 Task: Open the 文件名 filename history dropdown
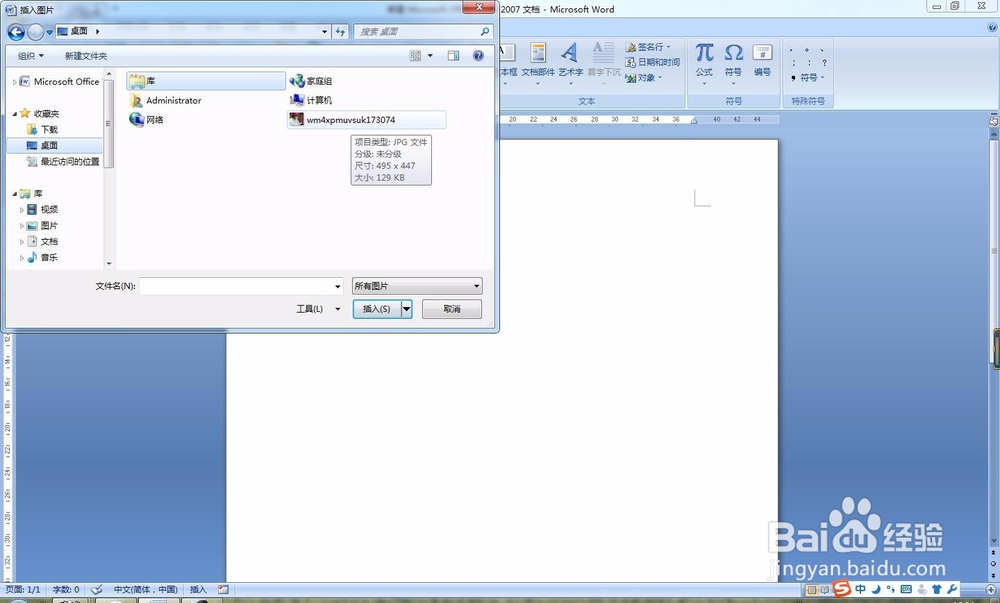point(338,286)
